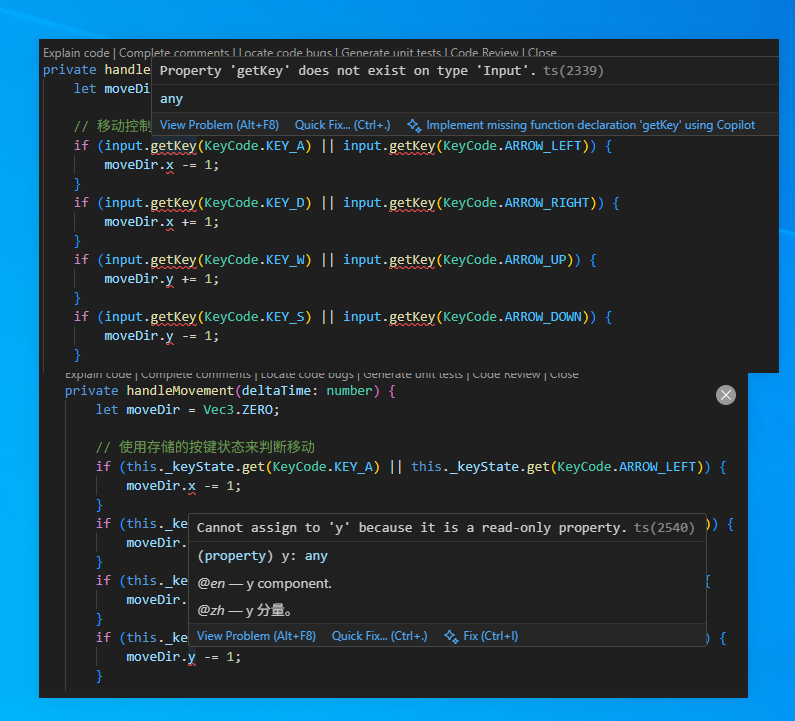Click the '@zh — y 分量。' doc line
This screenshot has height=721, width=795.
[x=244, y=610]
